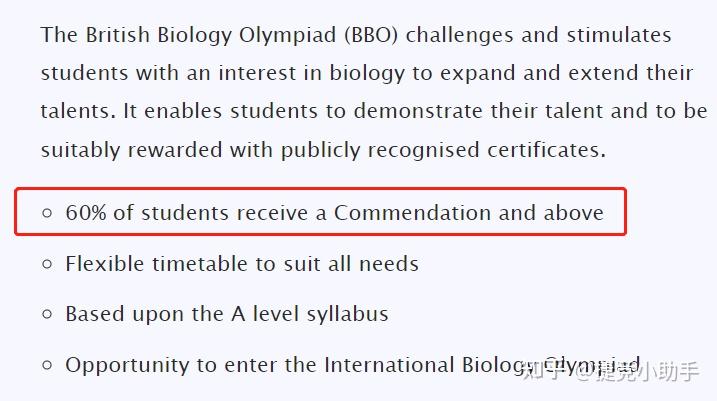Image resolution: width=717 pixels, height=401 pixels.
Task: Click the bullet marker before "60% of students"
Action: point(47,213)
